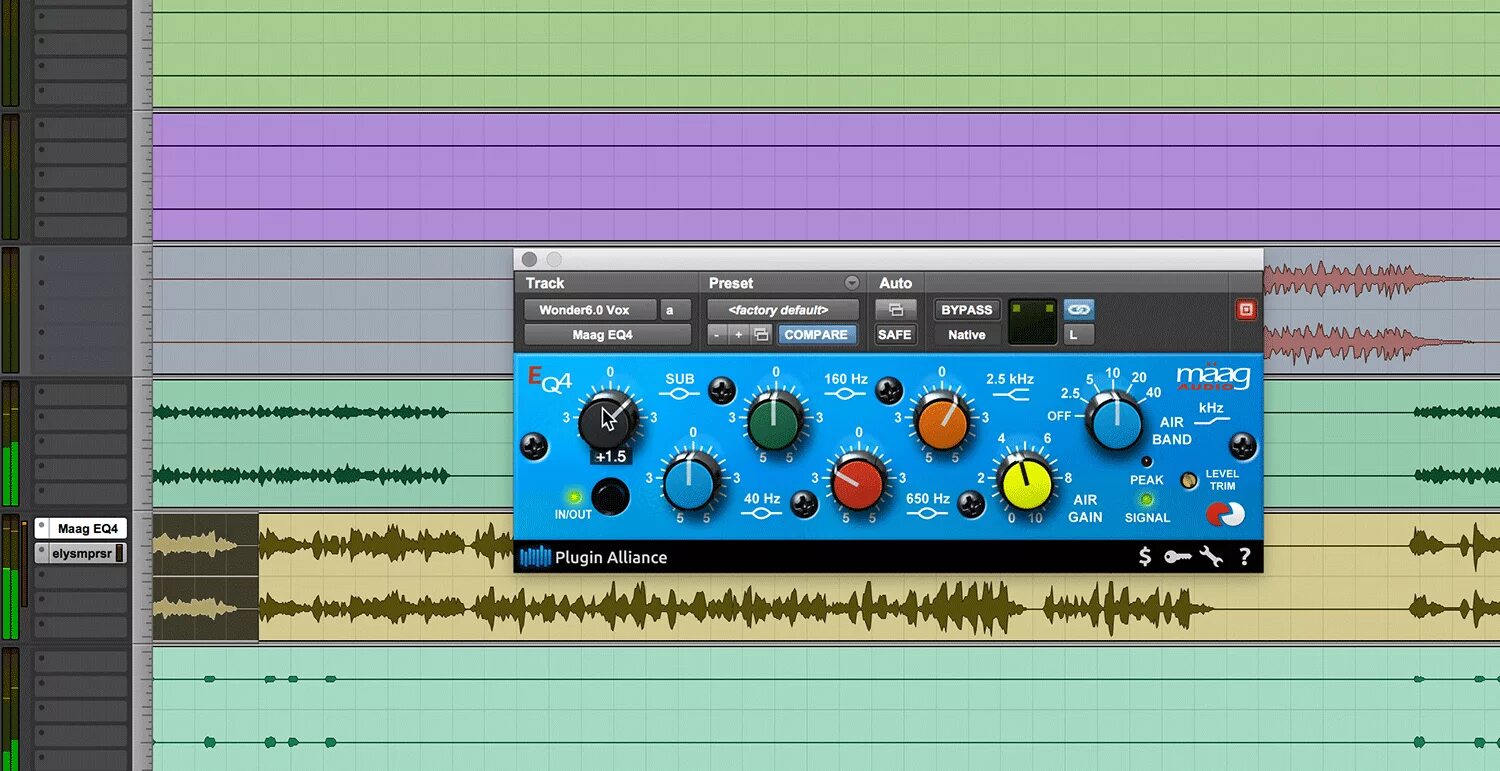The height and width of the screenshot is (771, 1500).
Task: Click the green 160 Hz gain knob
Action: (x=775, y=421)
